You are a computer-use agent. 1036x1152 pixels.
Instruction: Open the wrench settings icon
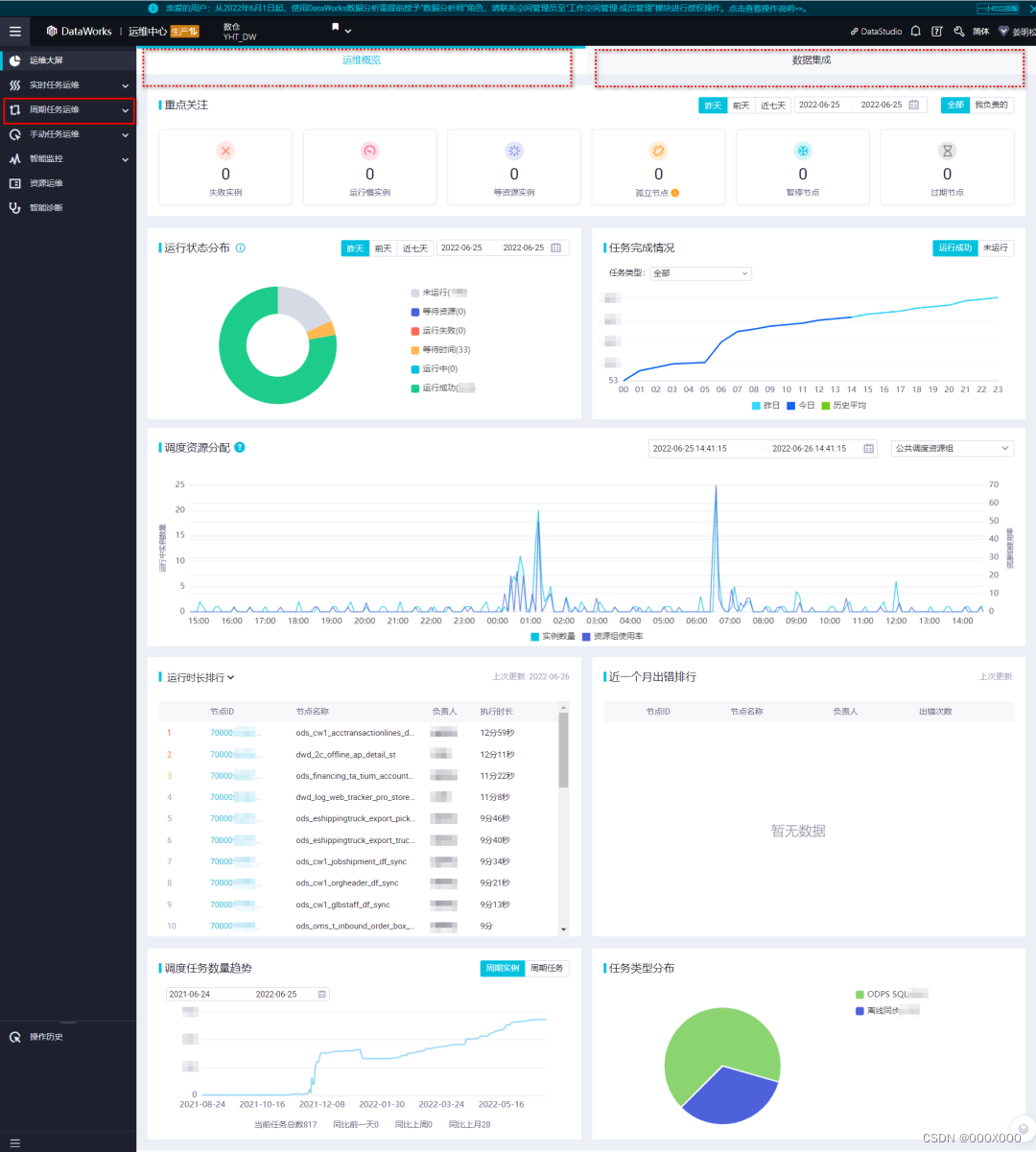[x=958, y=32]
